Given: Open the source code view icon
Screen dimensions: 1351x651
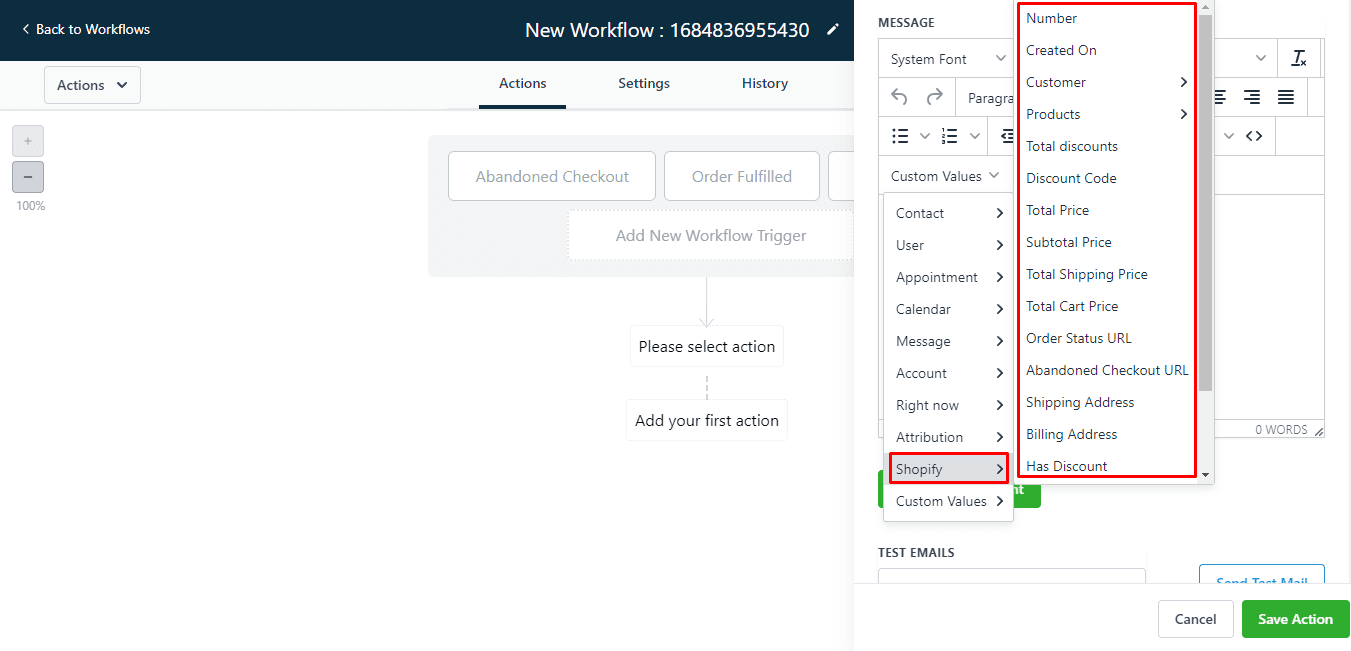Looking at the screenshot, I should [1254, 136].
